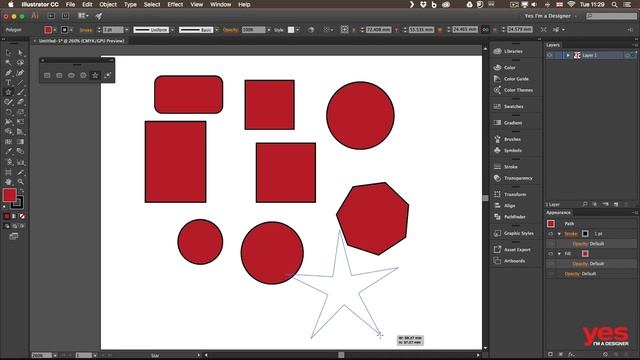Select the Line Segment tool
The width and height of the screenshot is (640, 360).
(20, 82)
